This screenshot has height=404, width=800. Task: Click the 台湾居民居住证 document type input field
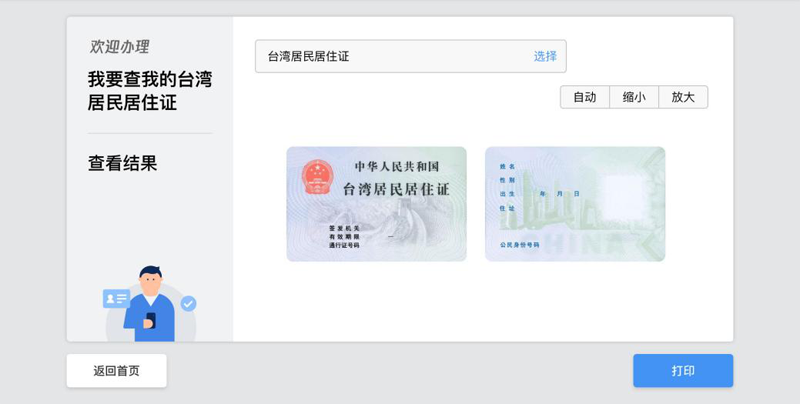click(x=390, y=57)
